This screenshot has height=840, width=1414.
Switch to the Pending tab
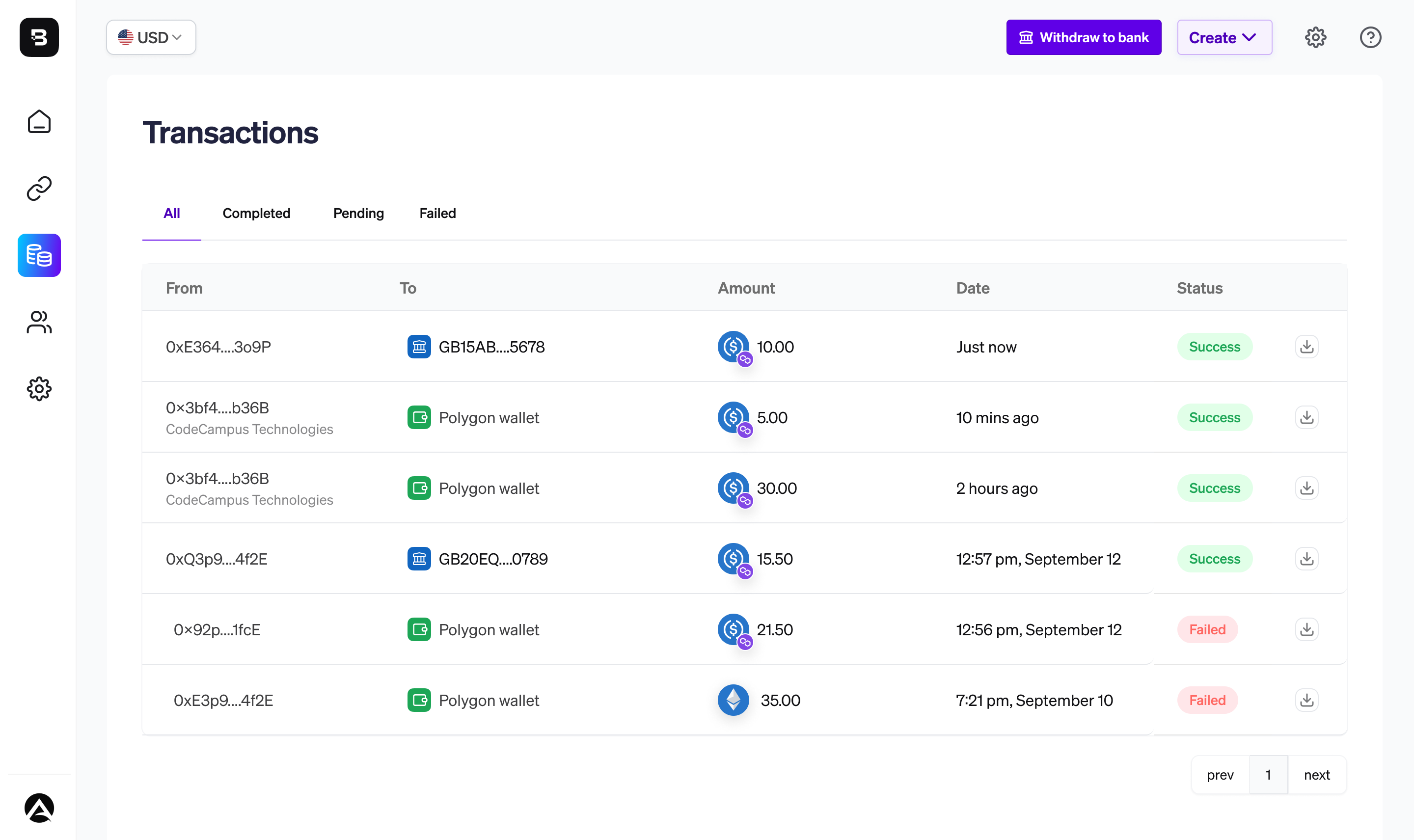tap(358, 214)
